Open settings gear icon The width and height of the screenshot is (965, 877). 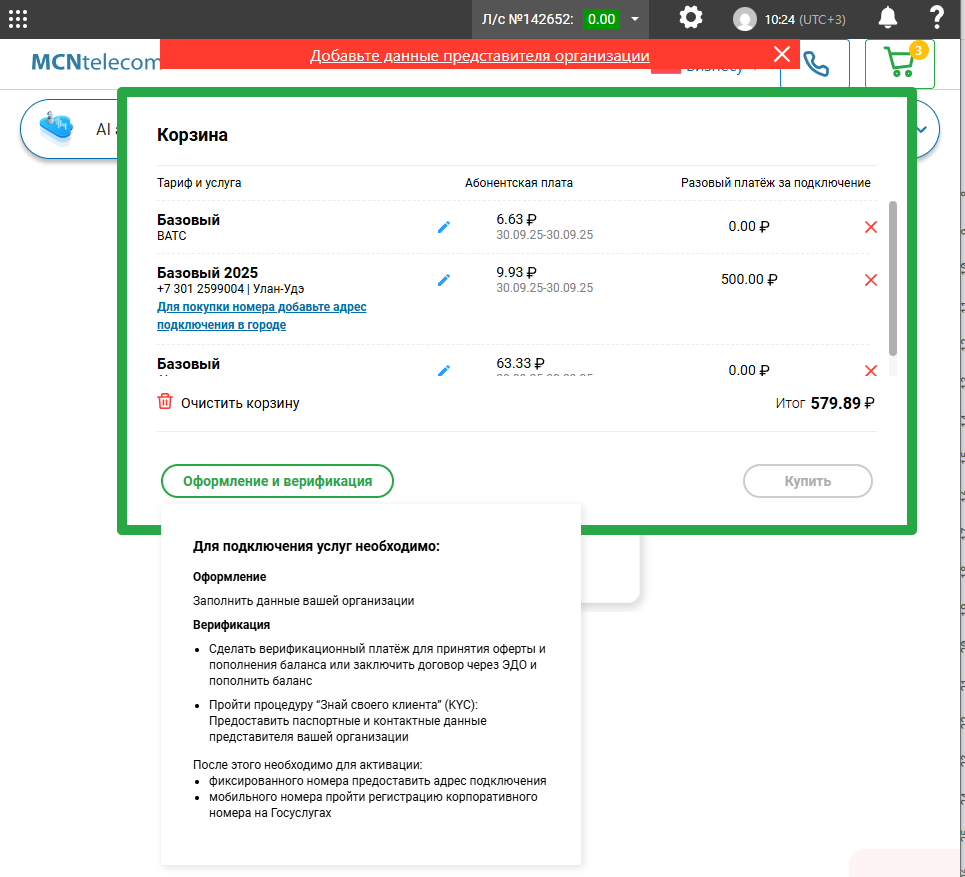click(x=690, y=18)
